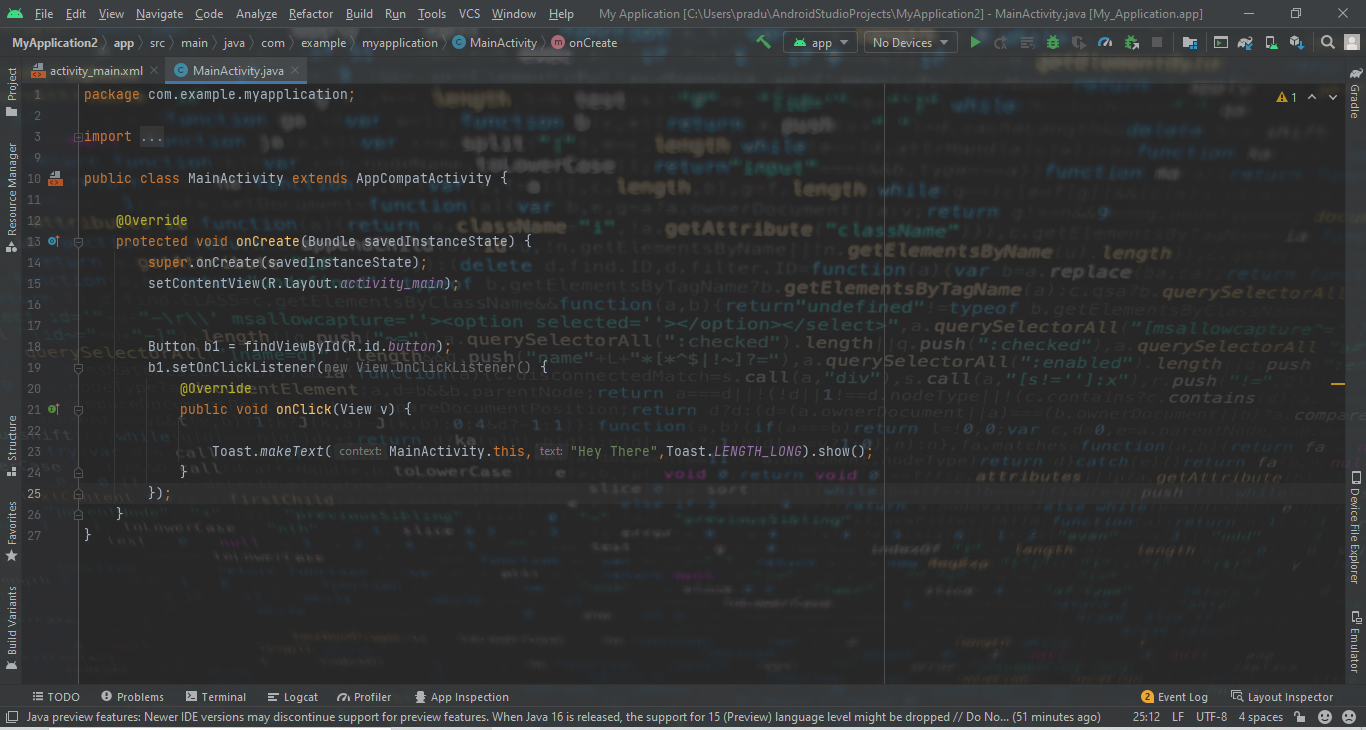Image resolution: width=1366 pixels, height=730 pixels.
Task: Open Run Anything terminal-style toolbar icon
Action: (1221, 42)
